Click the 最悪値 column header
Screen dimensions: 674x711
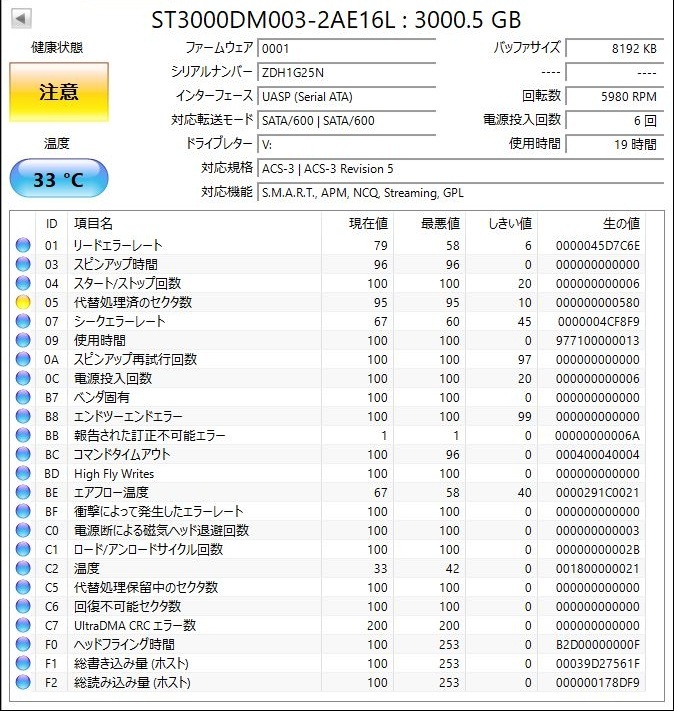430,224
